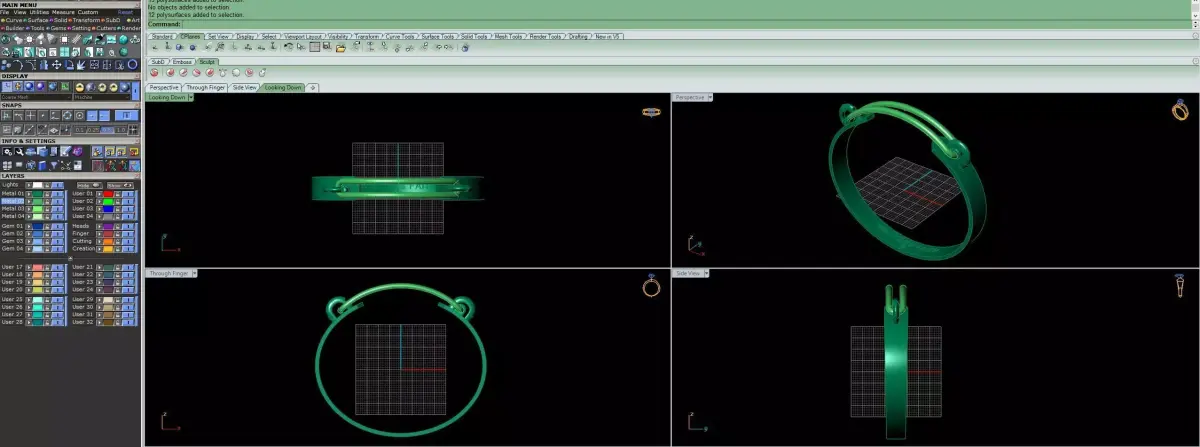Switch to the Emboss tab
The height and width of the screenshot is (447, 1200).
pos(182,62)
